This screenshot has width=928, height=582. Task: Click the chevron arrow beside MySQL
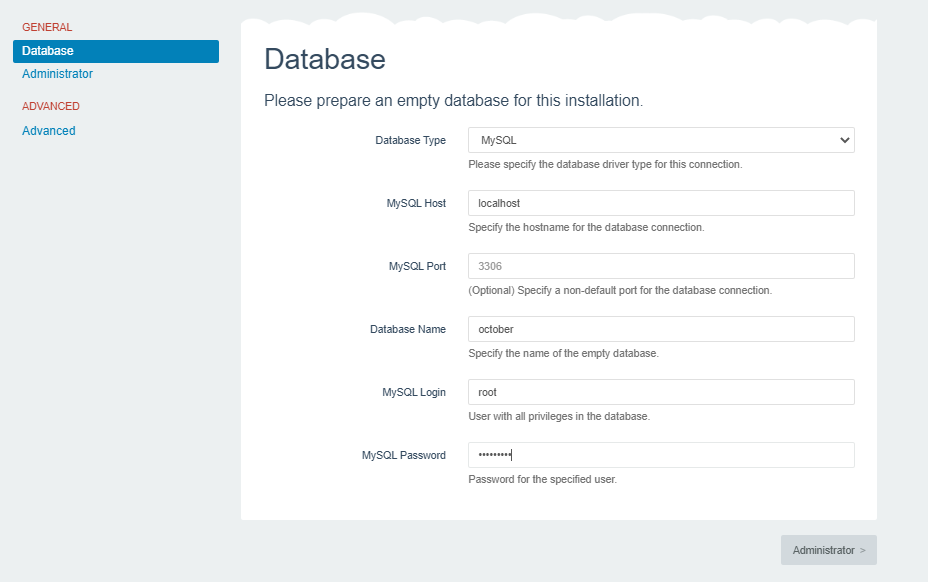(x=844, y=140)
